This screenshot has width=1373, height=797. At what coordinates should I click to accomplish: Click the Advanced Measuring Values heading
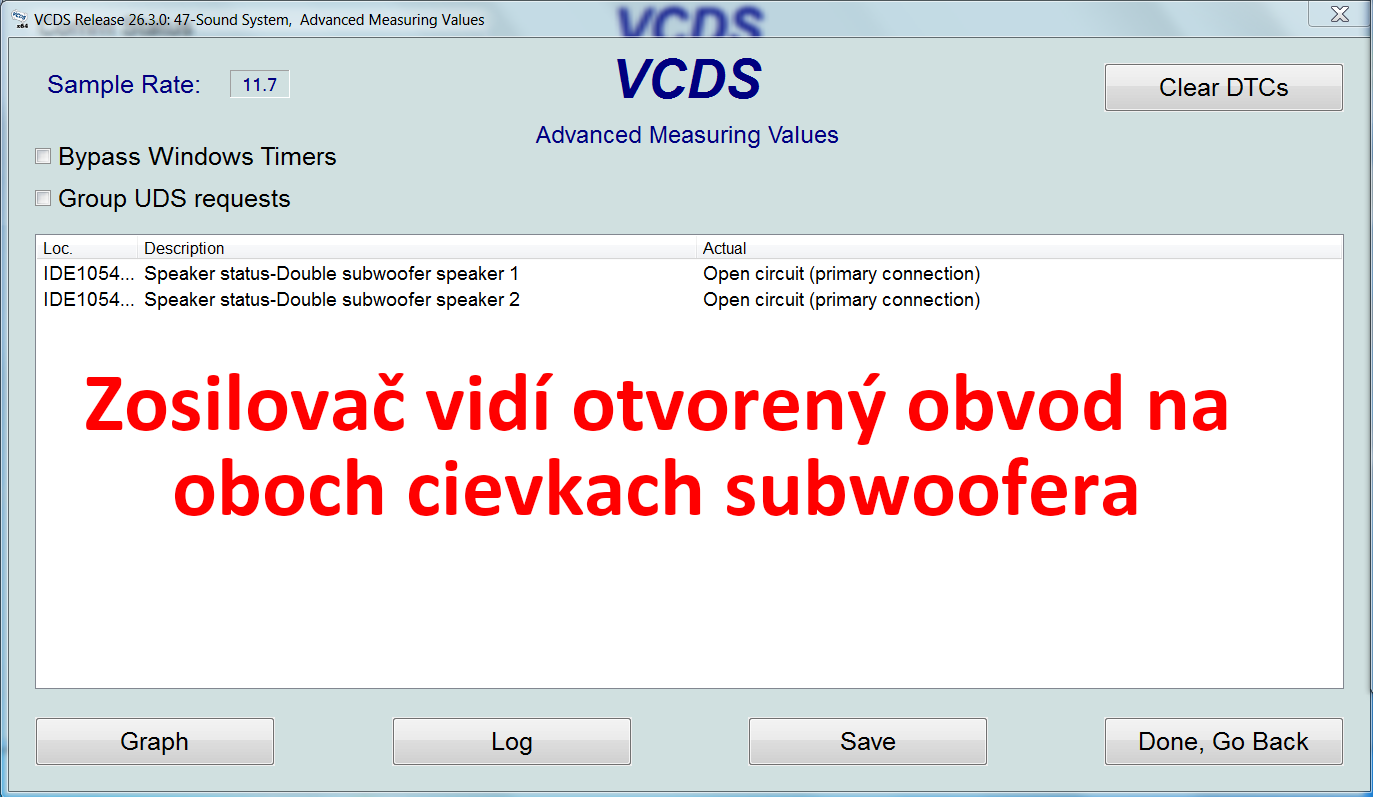(687, 135)
